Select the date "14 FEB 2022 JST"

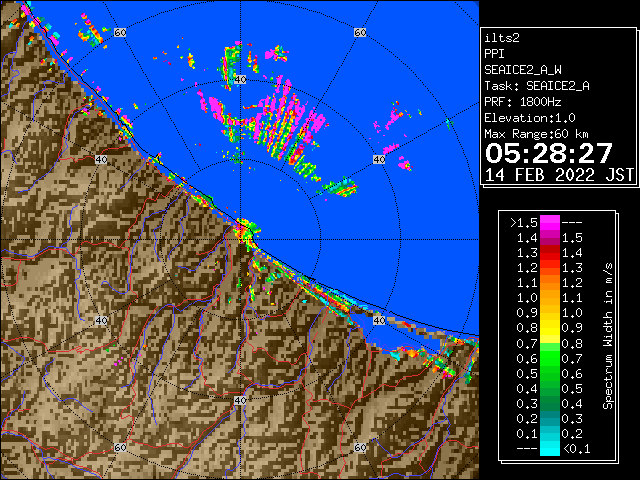[559, 175]
